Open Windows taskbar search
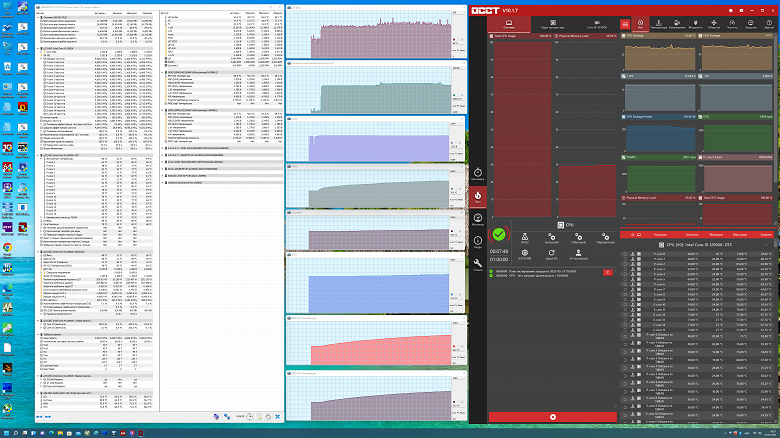 point(15,433)
